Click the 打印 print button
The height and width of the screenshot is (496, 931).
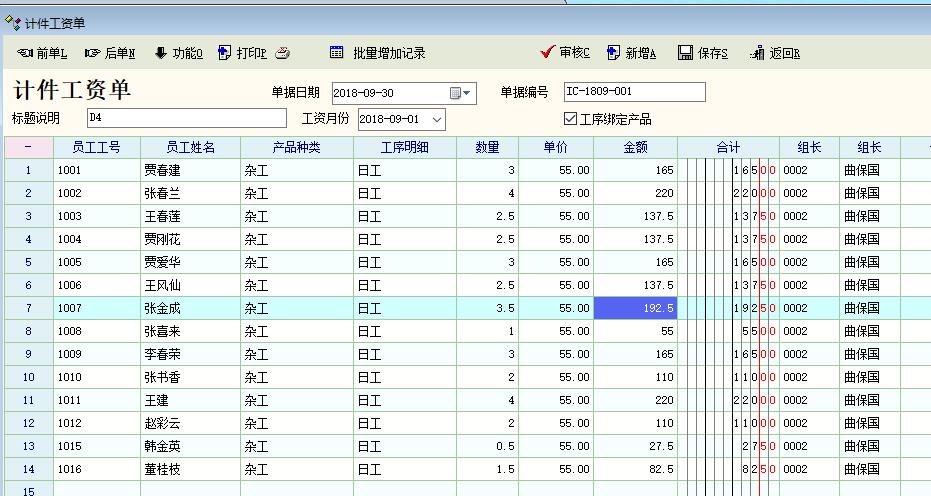point(242,53)
